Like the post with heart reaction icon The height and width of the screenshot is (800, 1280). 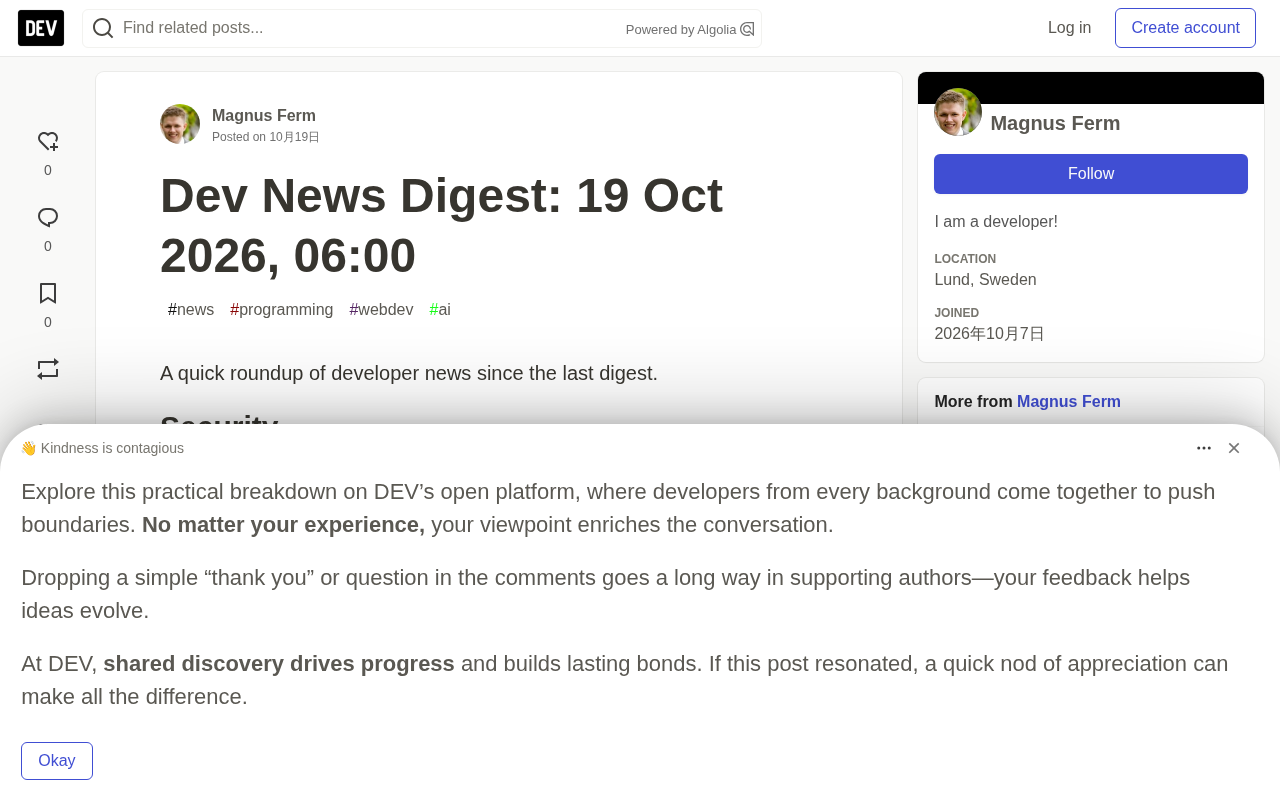click(x=48, y=142)
